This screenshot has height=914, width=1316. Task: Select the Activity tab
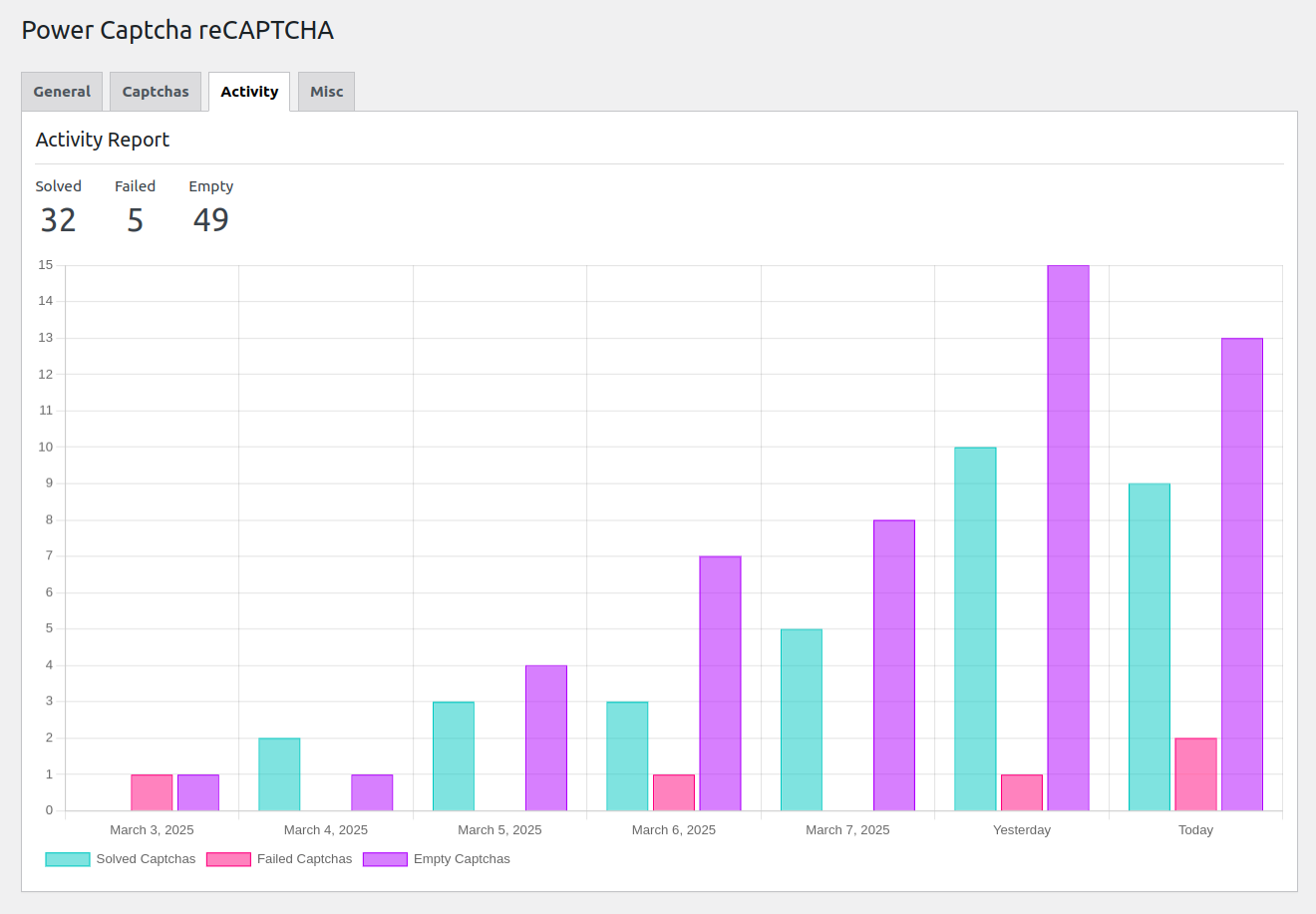[249, 92]
